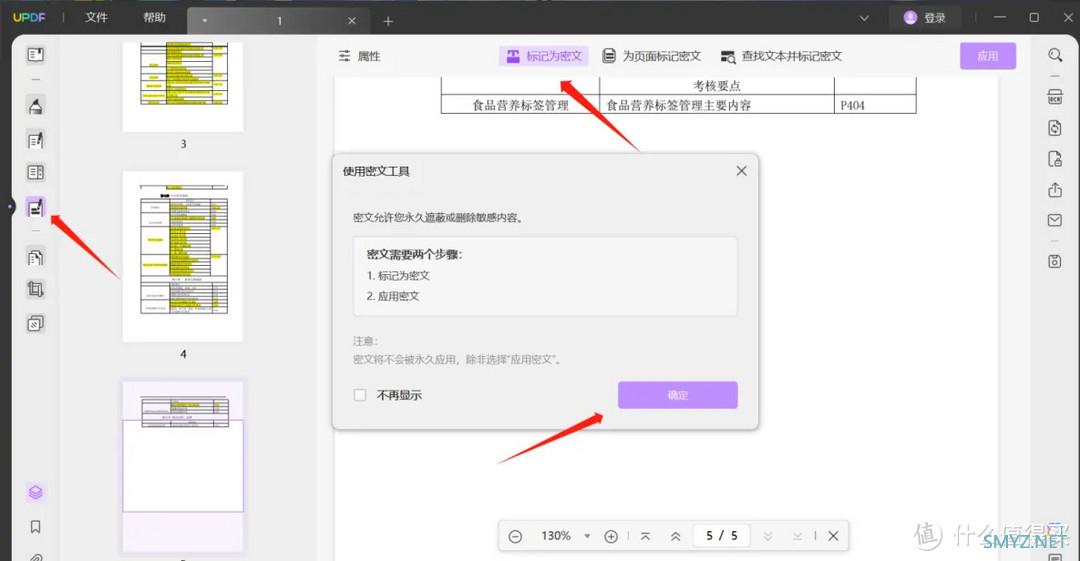Screen dimensions: 1080x561
Task: Enable the 不再显示 checkbox
Action: (x=360, y=395)
